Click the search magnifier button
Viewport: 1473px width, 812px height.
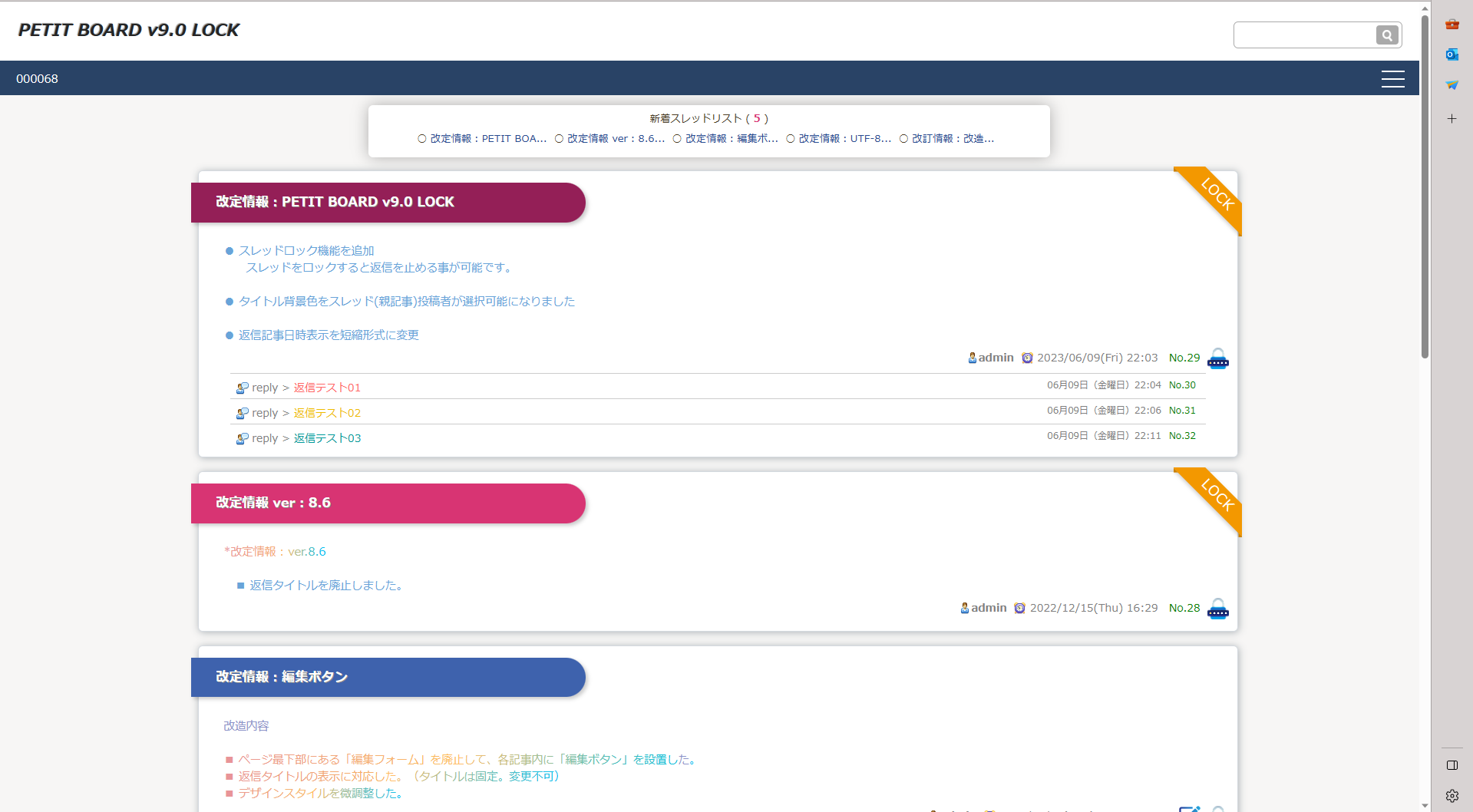1386,35
